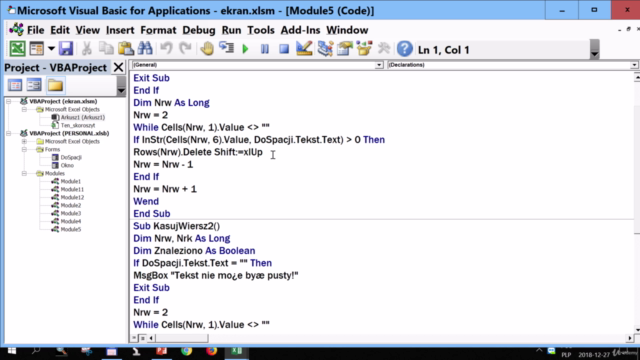Click the Insert UserForm icon
640x360 pixels.
tap(36, 49)
